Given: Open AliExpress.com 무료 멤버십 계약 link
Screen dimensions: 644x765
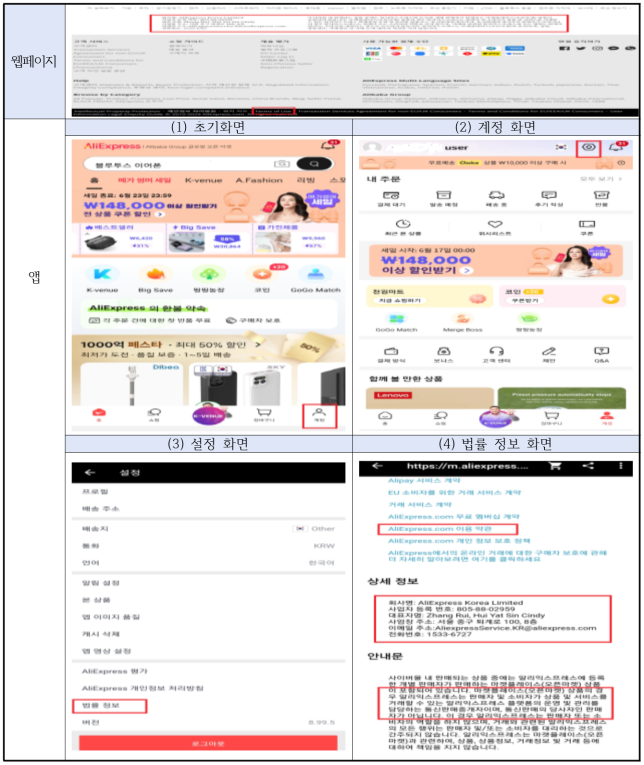Looking at the screenshot, I should (454, 517).
